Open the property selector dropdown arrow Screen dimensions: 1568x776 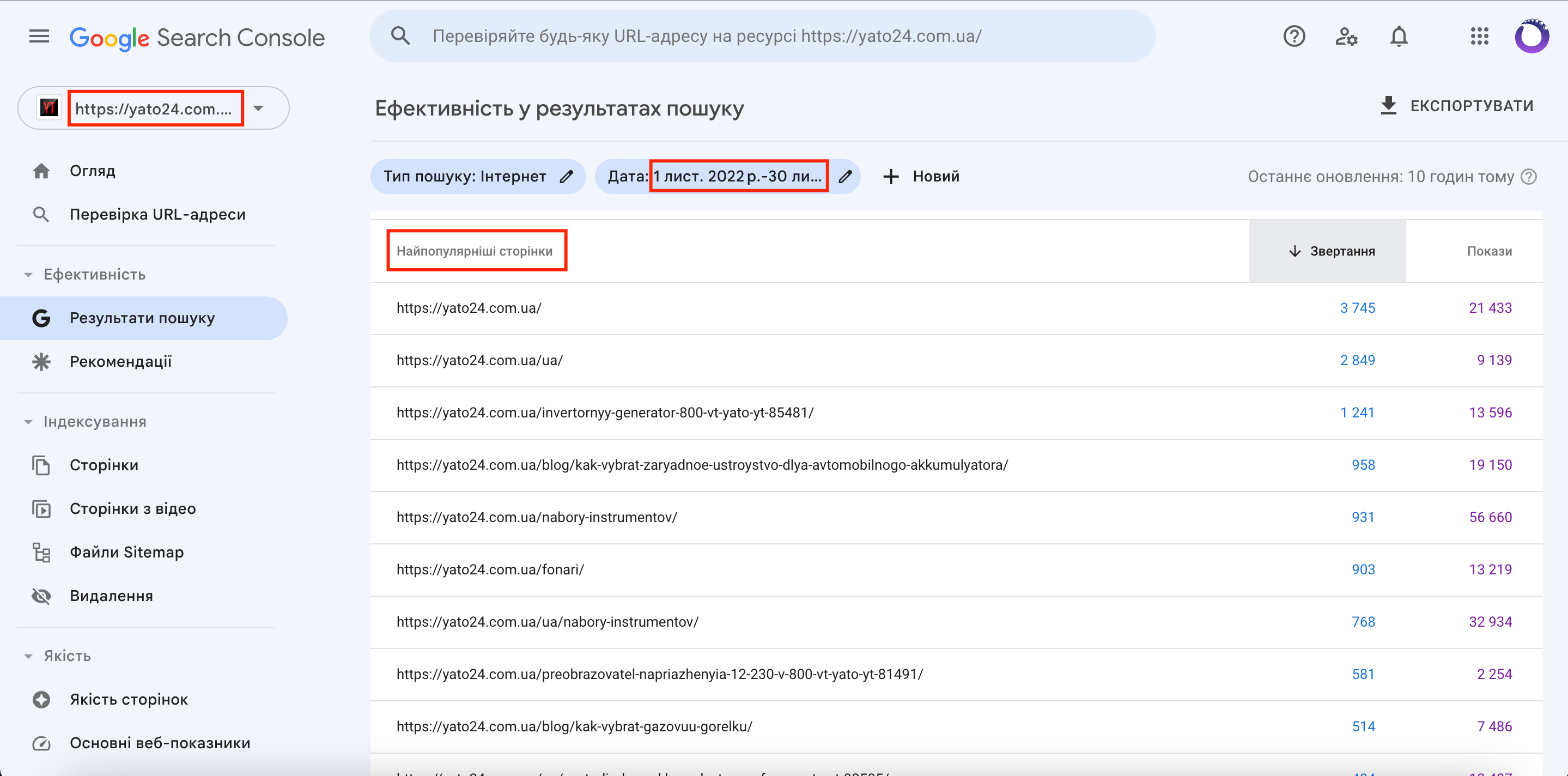coord(258,108)
